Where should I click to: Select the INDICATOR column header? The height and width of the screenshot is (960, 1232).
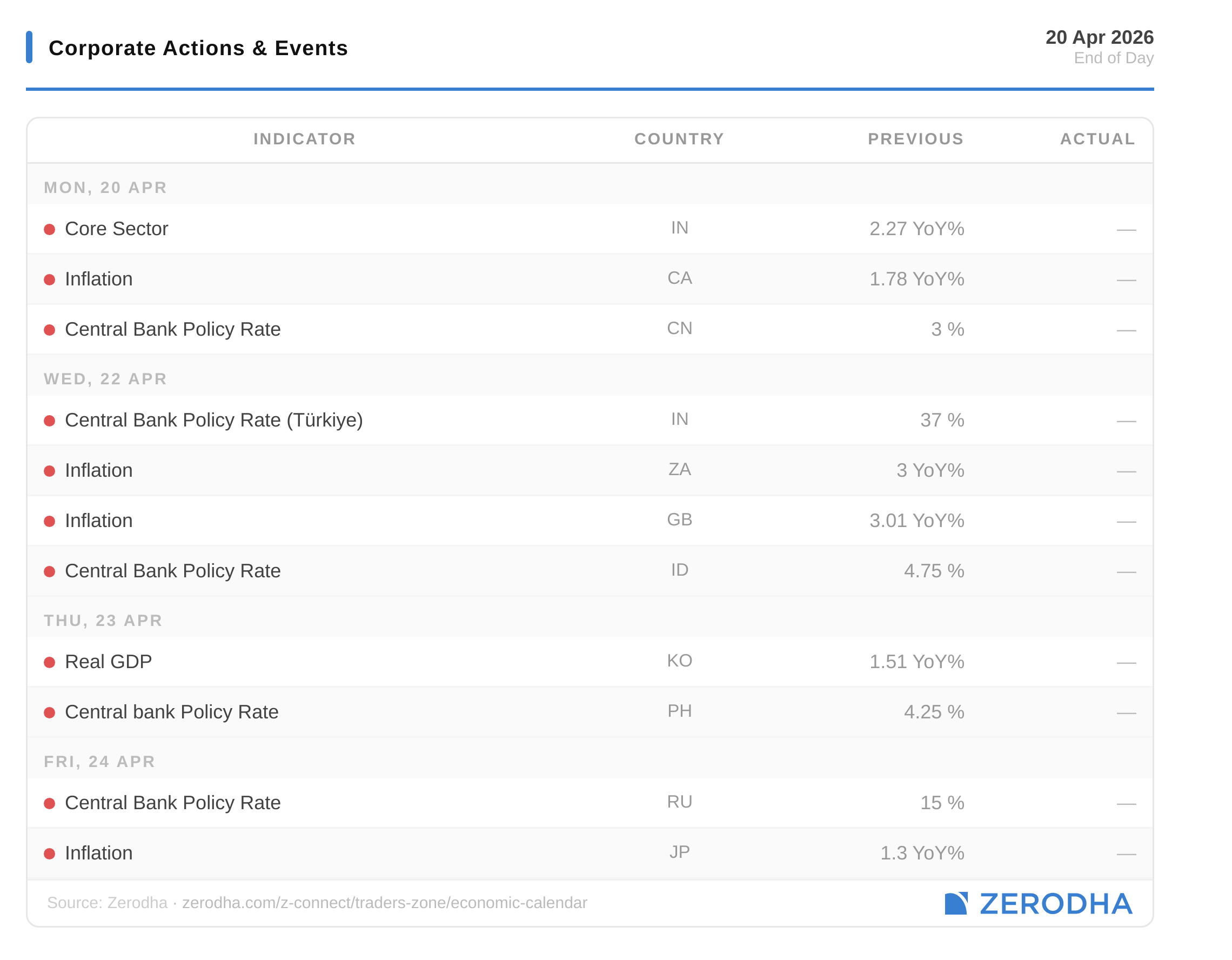pos(305,139)
